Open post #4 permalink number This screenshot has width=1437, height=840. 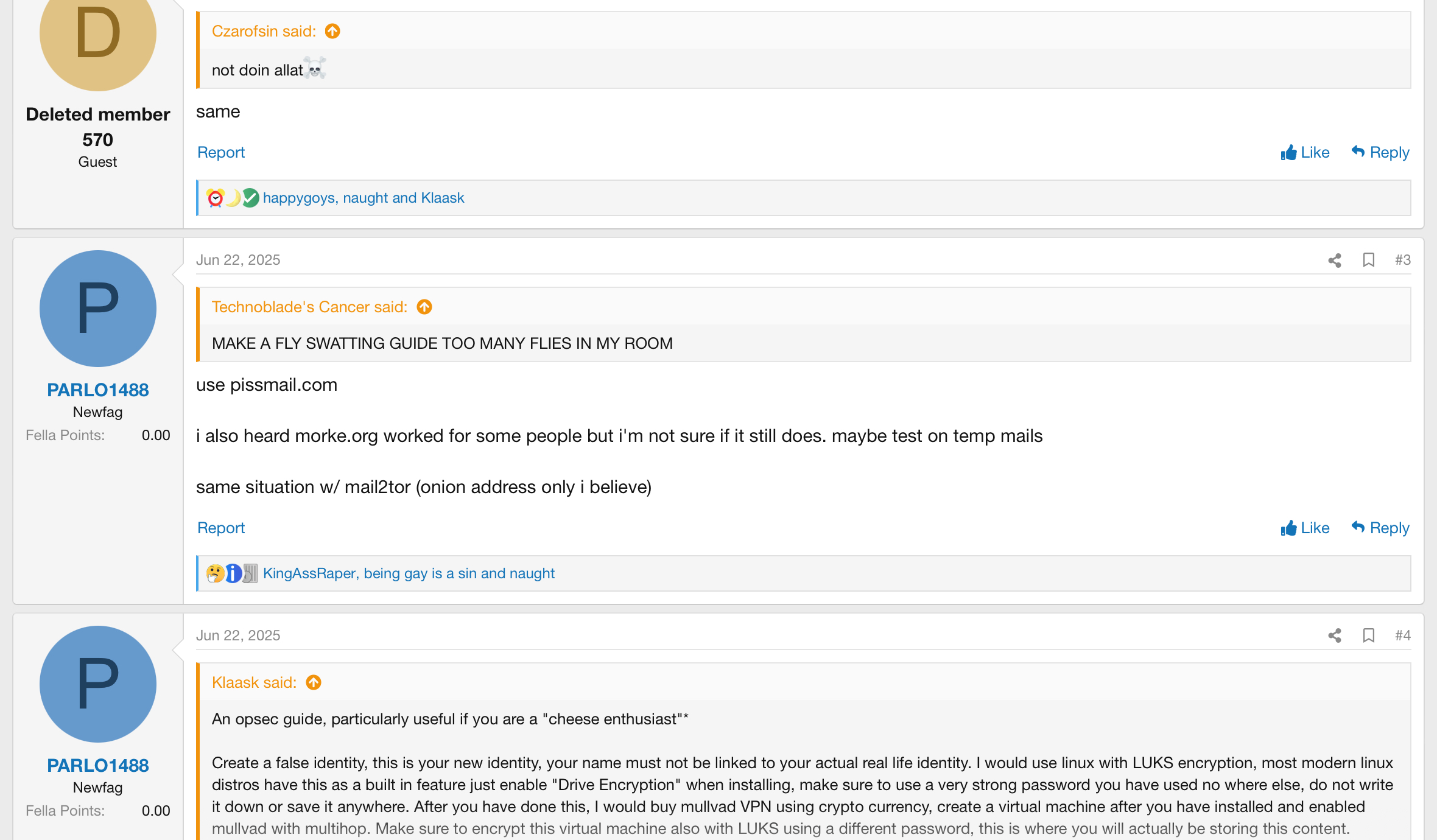pos(1403,635)
